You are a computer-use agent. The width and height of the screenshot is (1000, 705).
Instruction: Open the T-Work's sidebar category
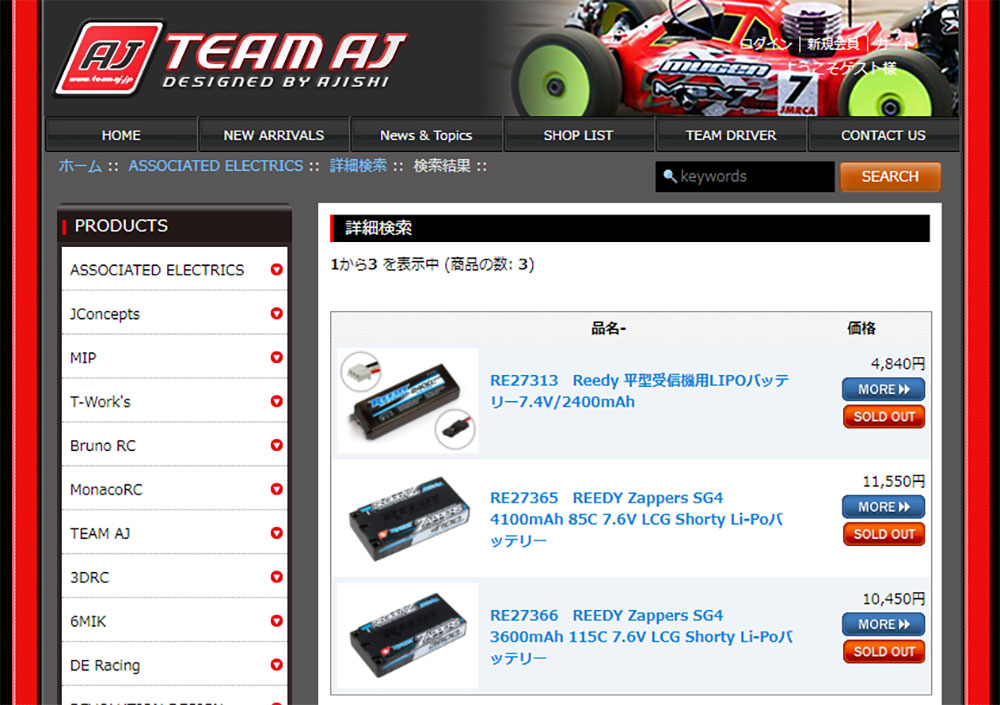coord(100,401)
